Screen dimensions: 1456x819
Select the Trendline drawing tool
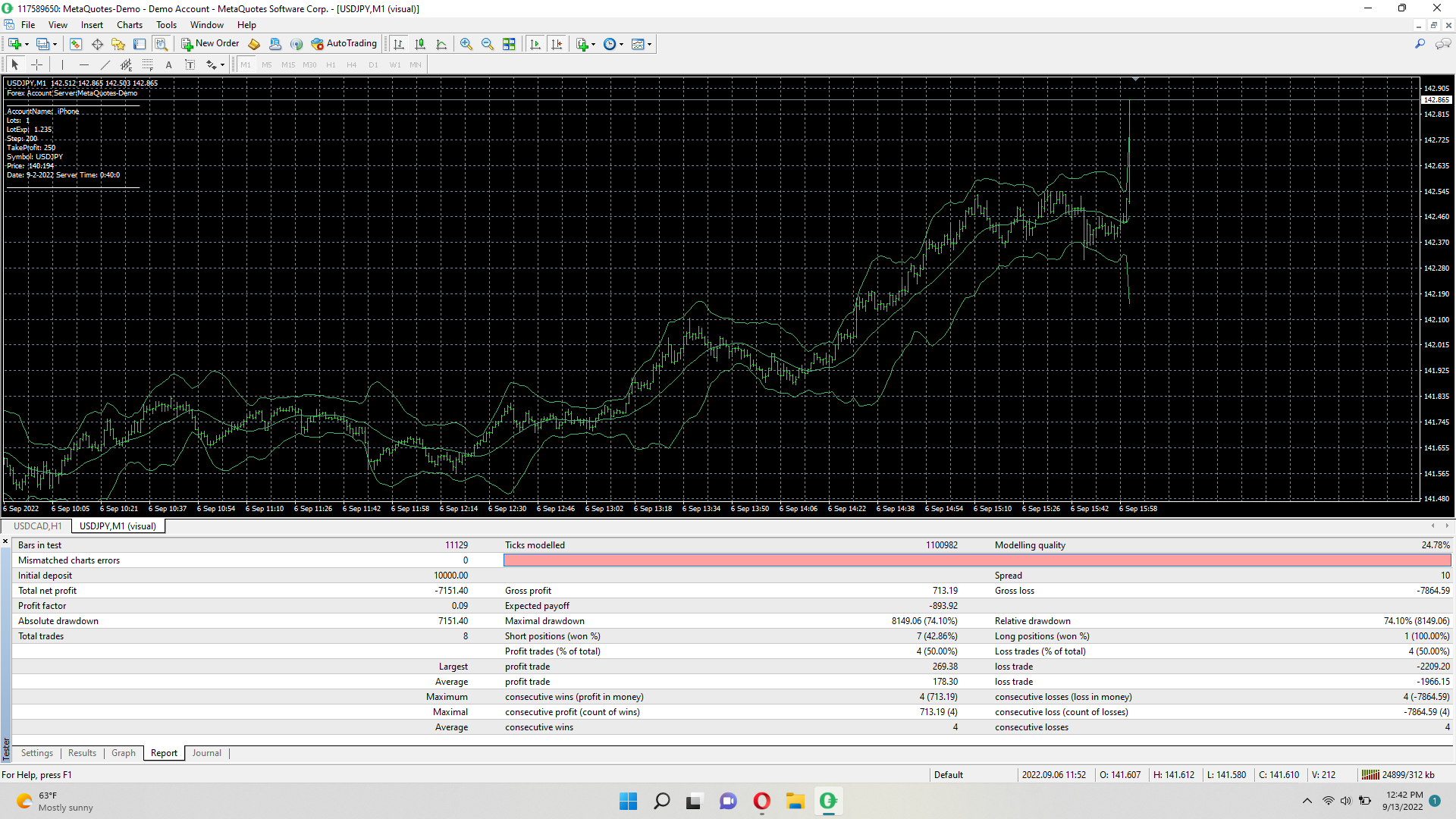pyautogui.click(x=105, y=65)
